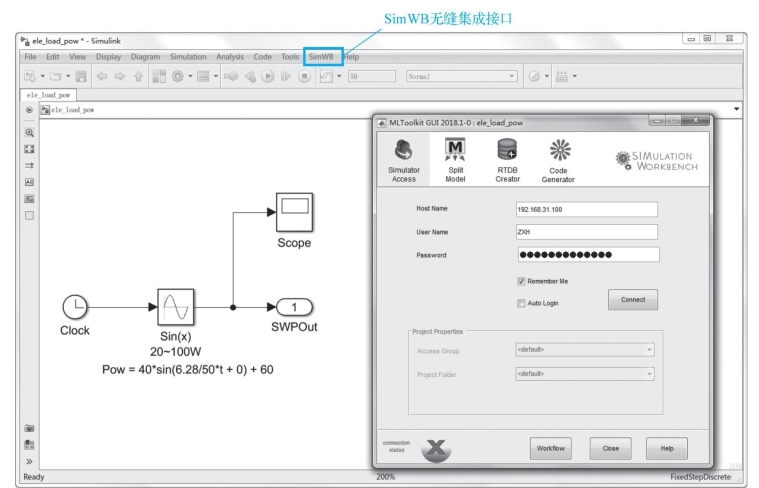
Task: Click the Hide/Show Model Browser icon
Action: tap(30, 110)
